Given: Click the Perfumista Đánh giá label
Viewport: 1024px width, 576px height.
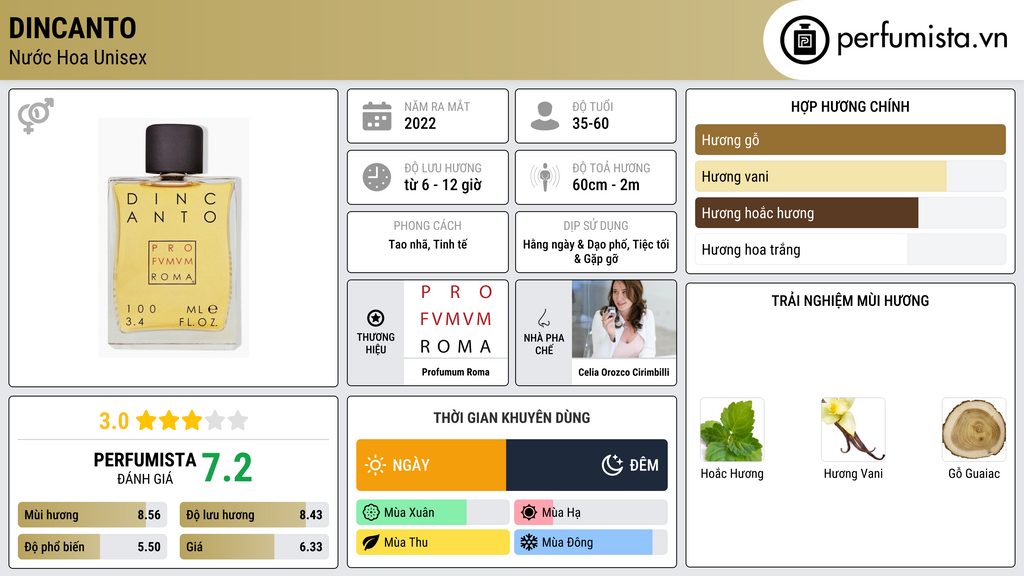Looking at the screenshot, I should point(145,468).
